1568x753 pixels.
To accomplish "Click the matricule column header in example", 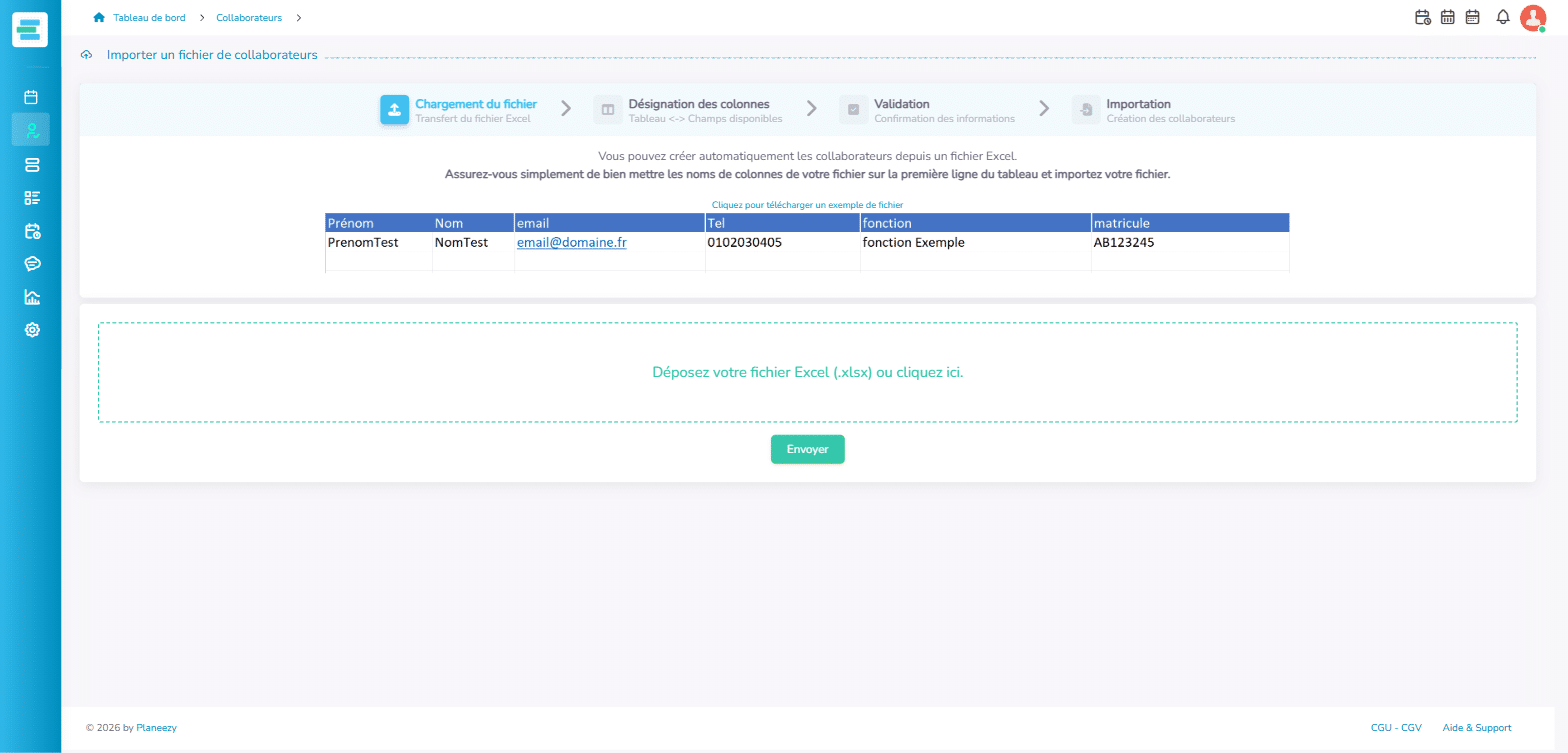I will (x=1190, y=223).
